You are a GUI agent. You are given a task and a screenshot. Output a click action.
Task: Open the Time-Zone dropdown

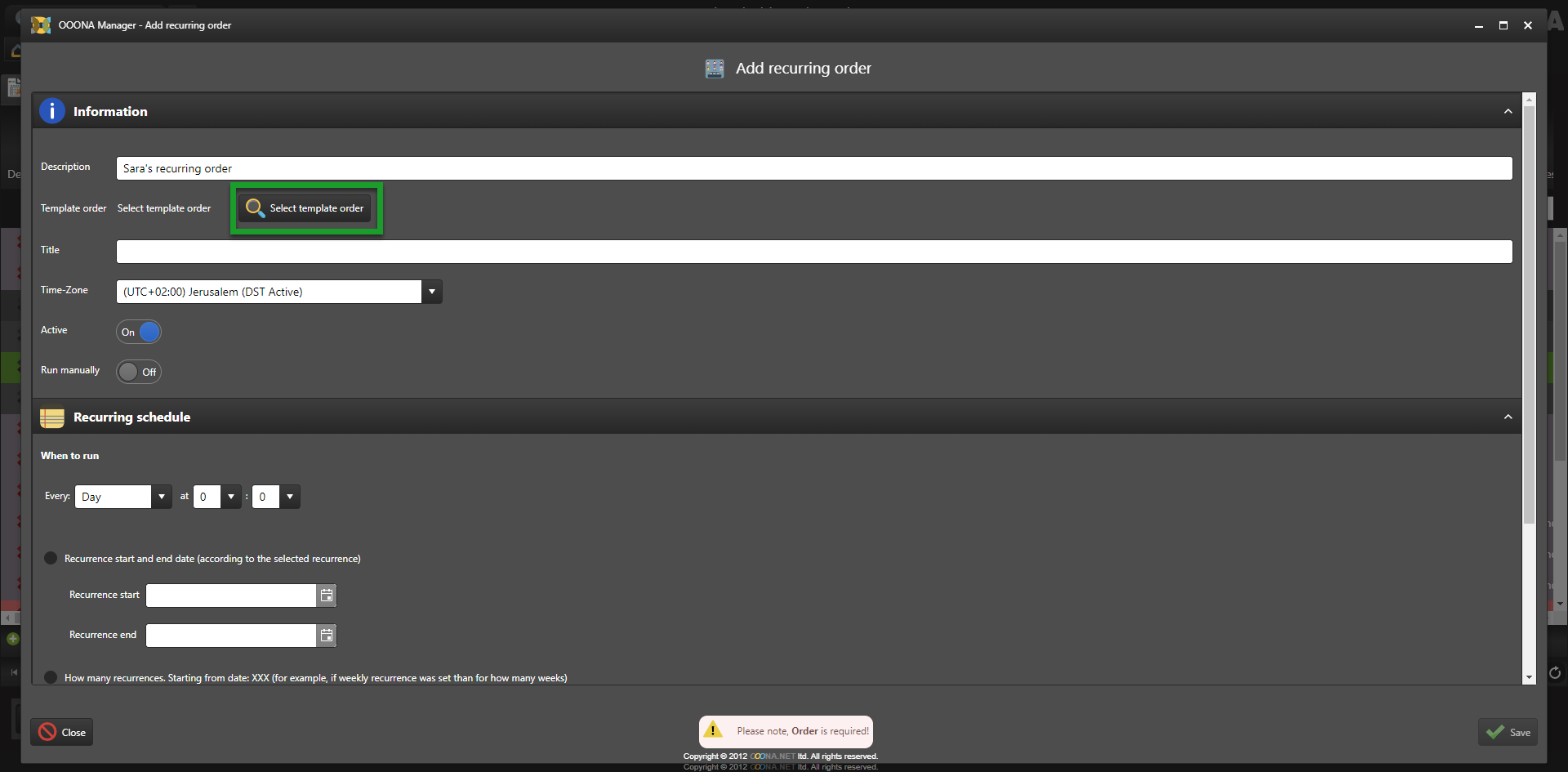[431, 292]
